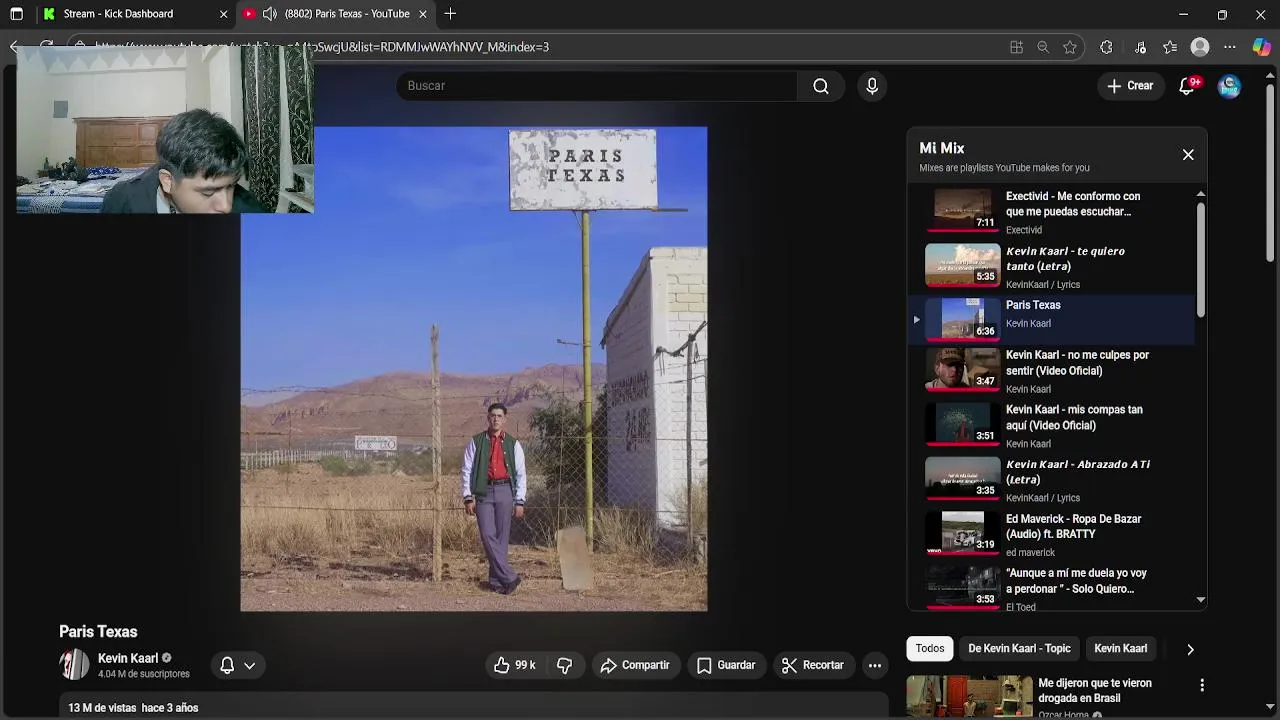Image resolution: width=1280 pixels, height=720 pixels.
Task: Click the Paris Texas video player
Action: (473, 369)
